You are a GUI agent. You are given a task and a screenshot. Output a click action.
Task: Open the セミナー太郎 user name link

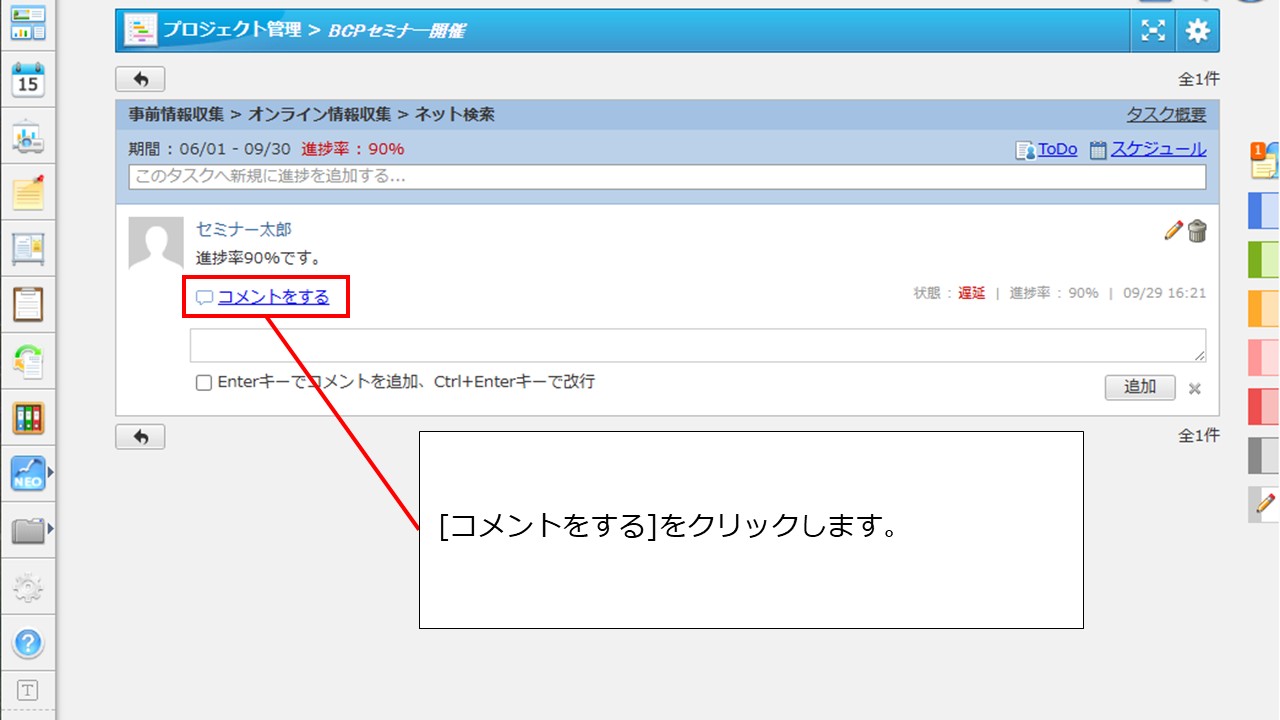click(x=244, y=230)
